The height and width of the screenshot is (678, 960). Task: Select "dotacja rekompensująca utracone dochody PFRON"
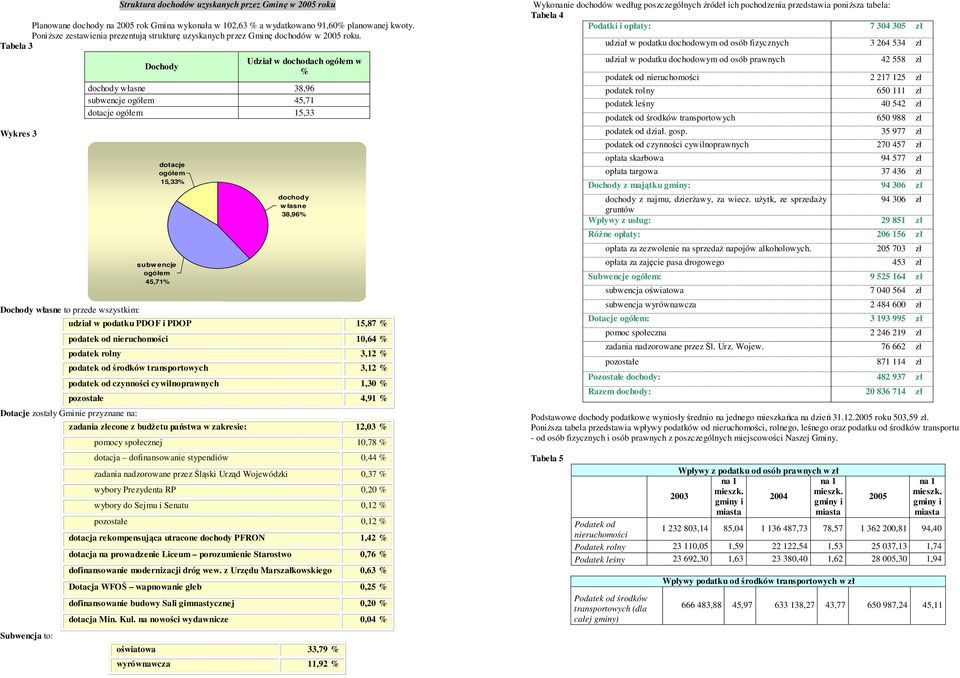coord(167,538)
